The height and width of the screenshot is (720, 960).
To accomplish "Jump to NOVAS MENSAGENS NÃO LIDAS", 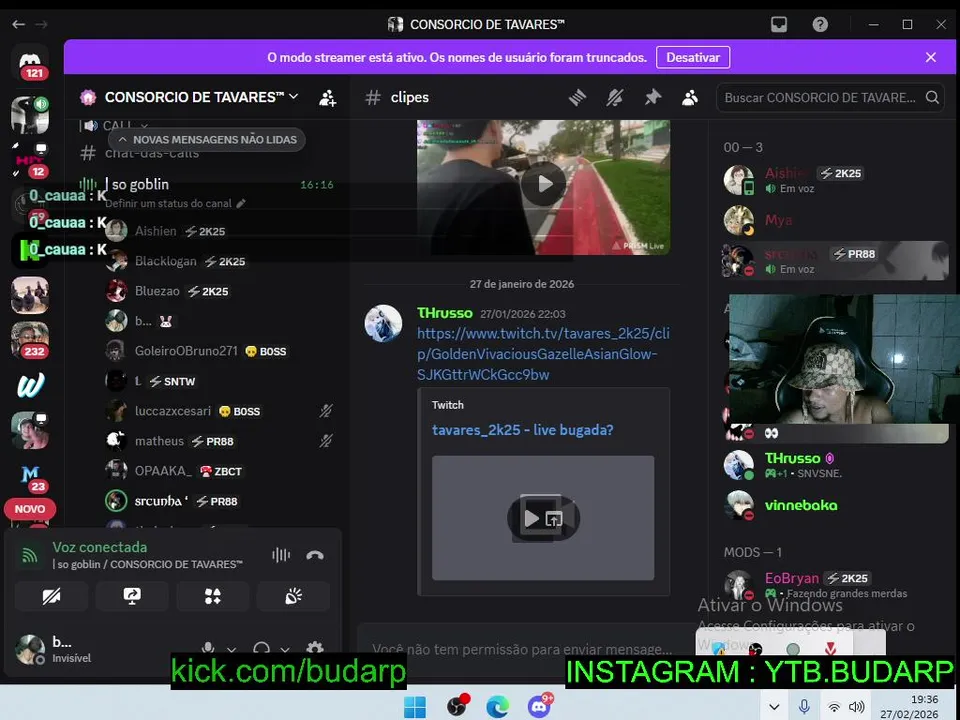I will [206, 140].
